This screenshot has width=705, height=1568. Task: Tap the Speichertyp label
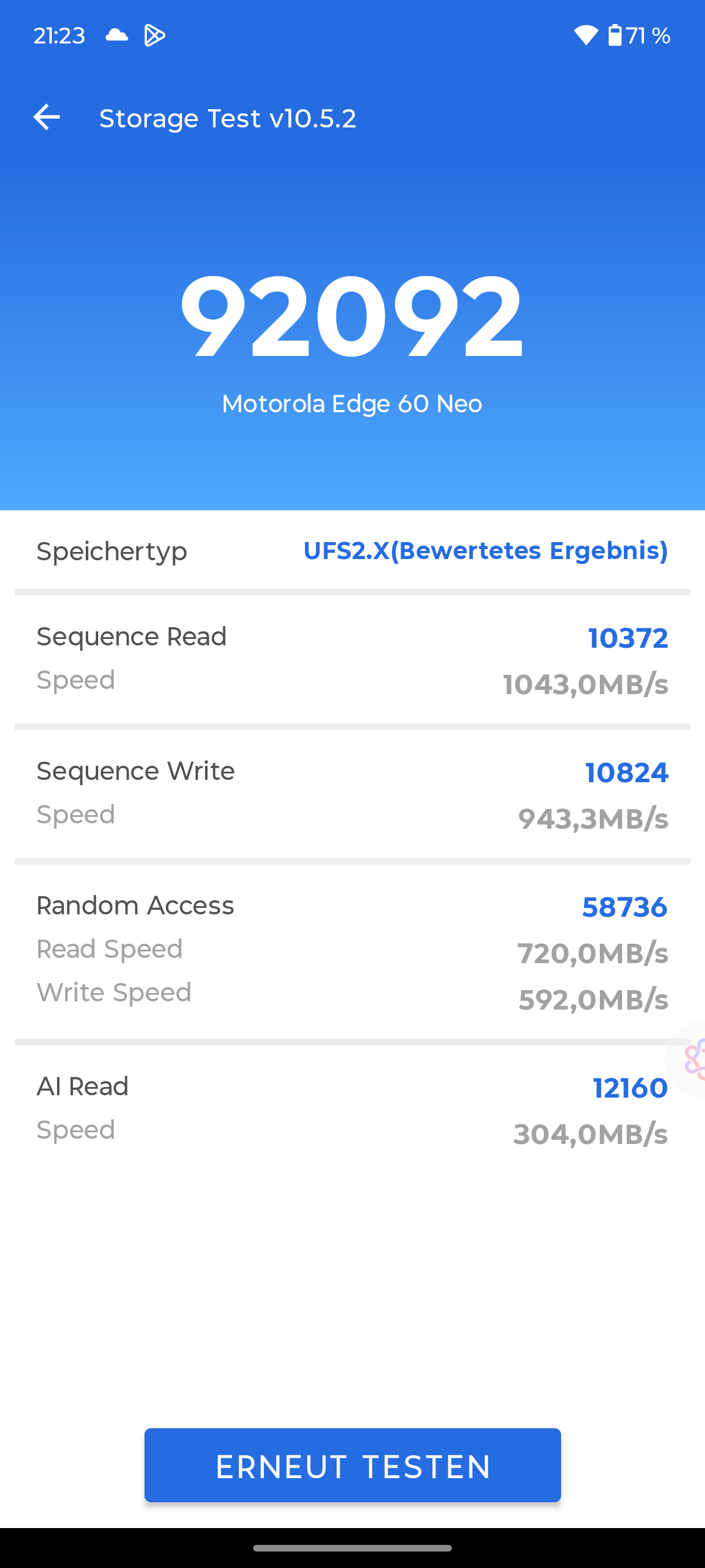[112, 551]
